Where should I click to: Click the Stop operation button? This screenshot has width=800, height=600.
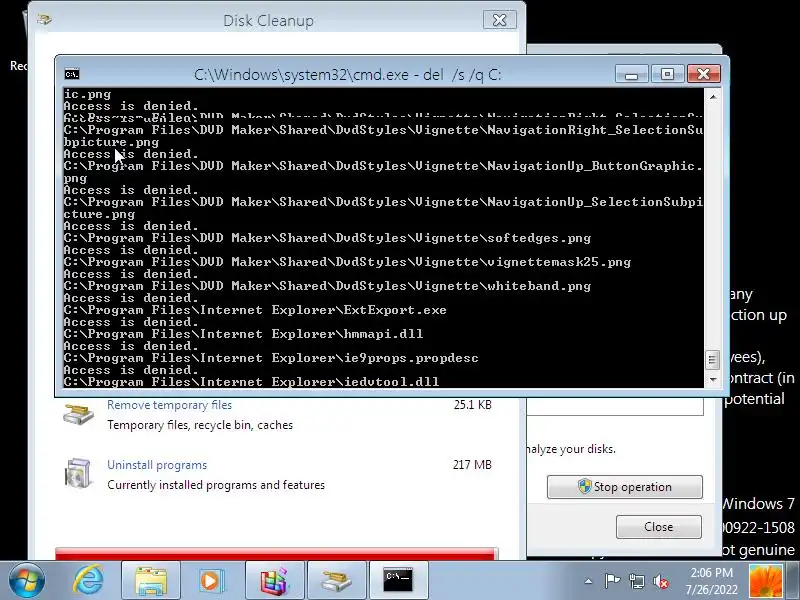(624, 487)
